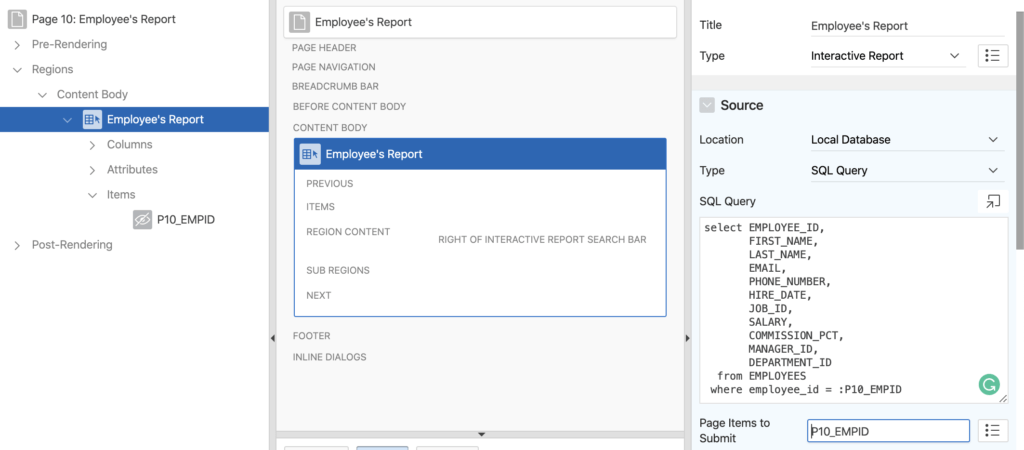Click the green Grammarly icon in SQL editor
Viewport: 1024px width, 450px height.
pyautogui.click(x=989, y=385)
